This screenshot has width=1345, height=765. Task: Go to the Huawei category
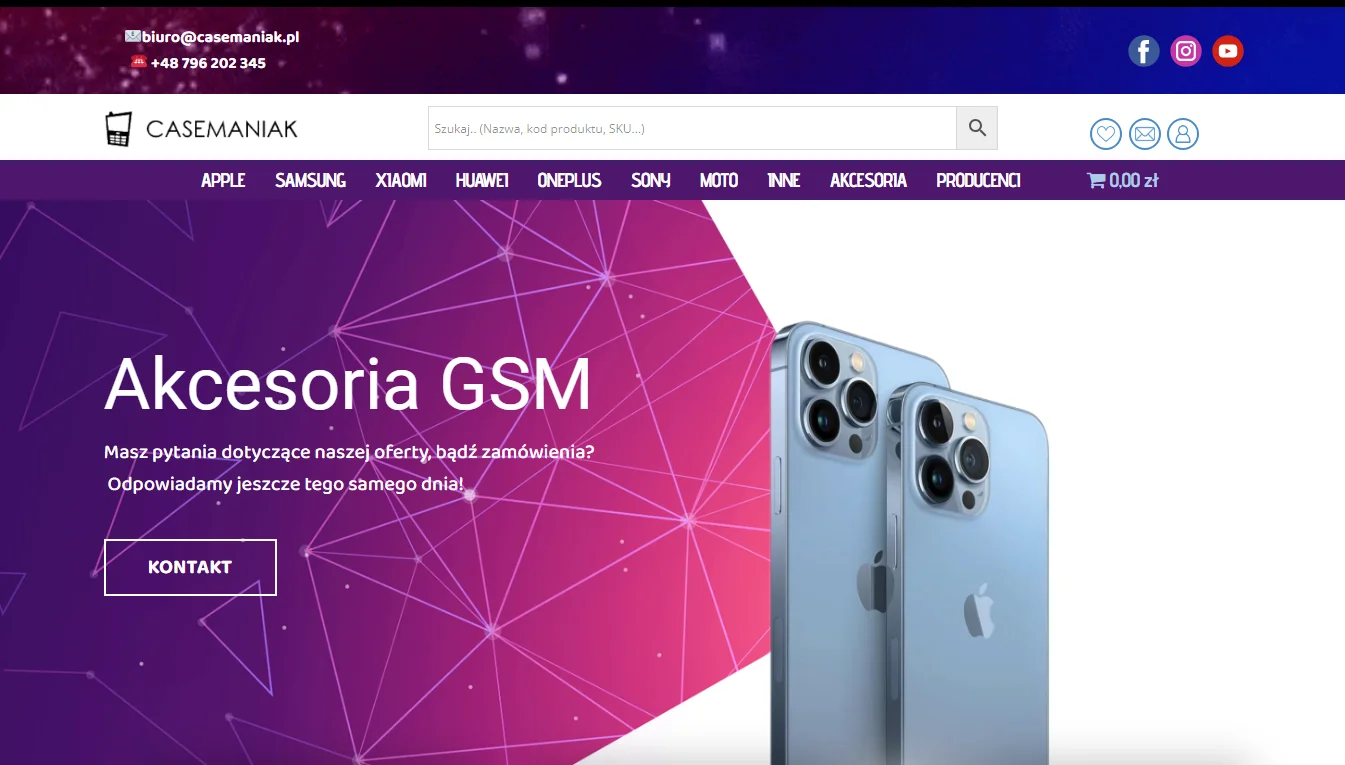click(482, 181)
